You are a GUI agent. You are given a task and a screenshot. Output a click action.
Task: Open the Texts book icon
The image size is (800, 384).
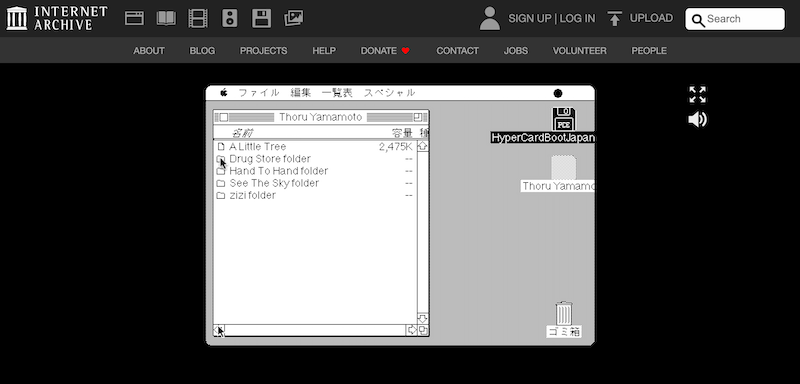tap(166, 18)
